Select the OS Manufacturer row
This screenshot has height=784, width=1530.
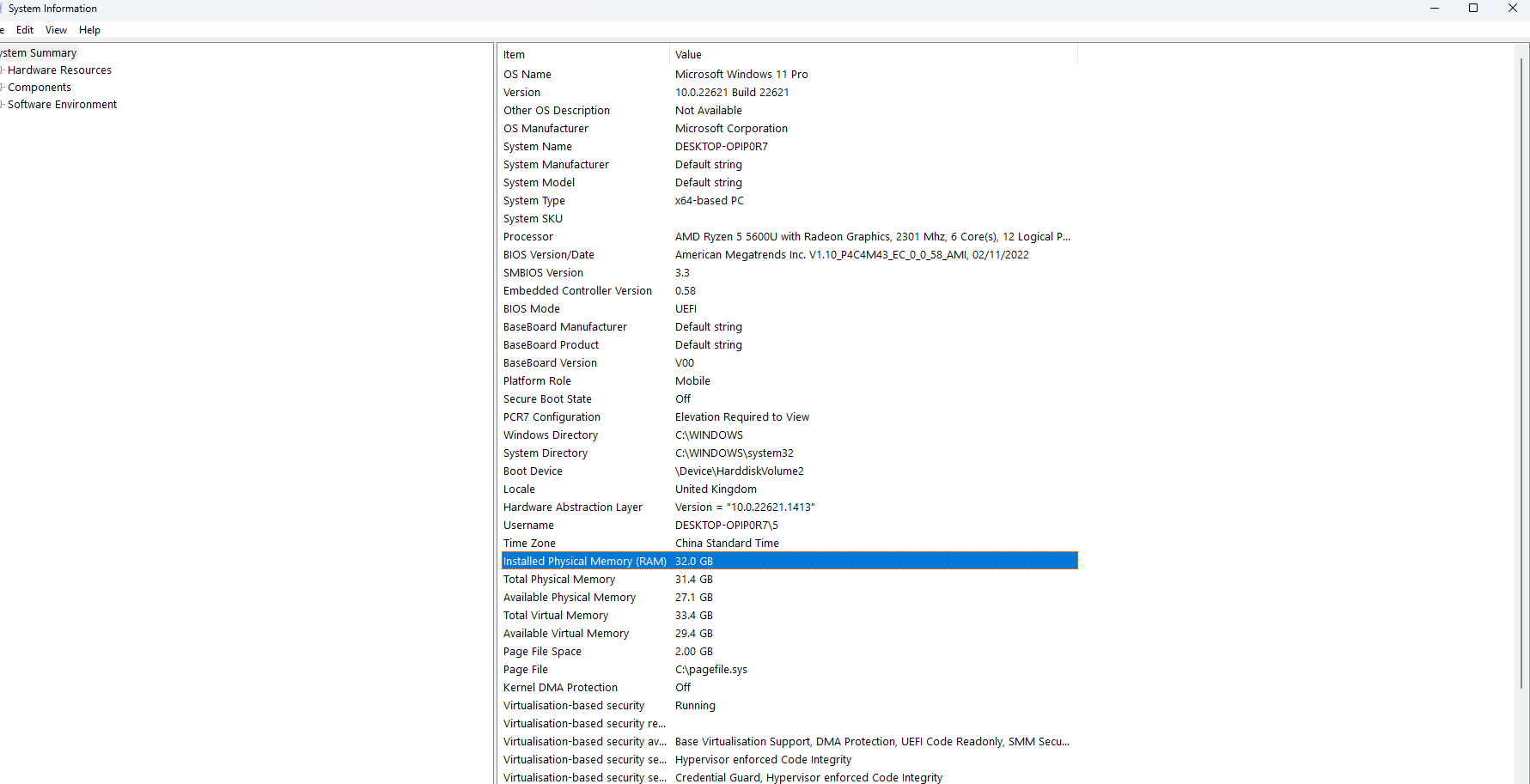pyautogui.click(x=789, y=129)
